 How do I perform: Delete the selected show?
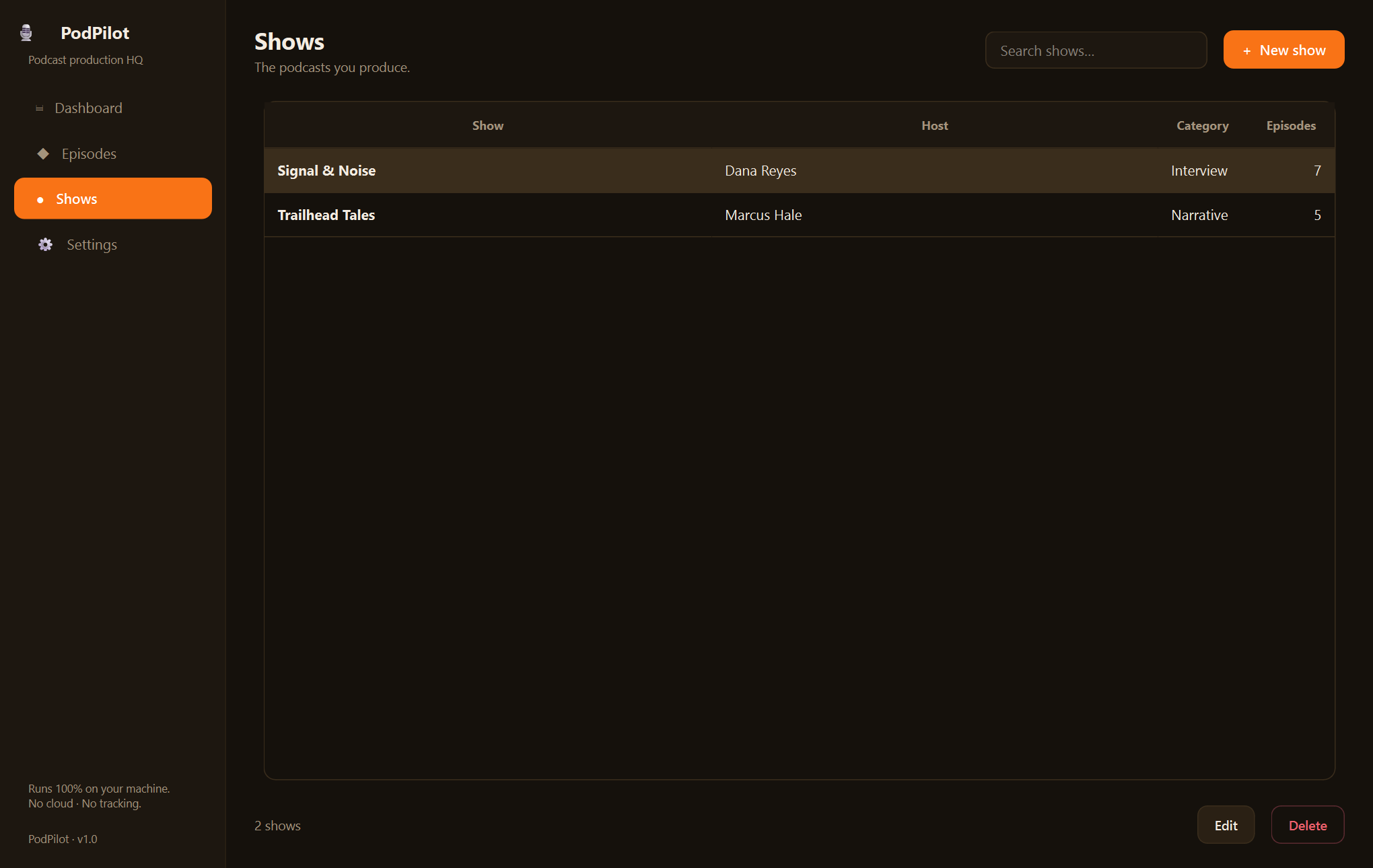(x=1307, y=825)
